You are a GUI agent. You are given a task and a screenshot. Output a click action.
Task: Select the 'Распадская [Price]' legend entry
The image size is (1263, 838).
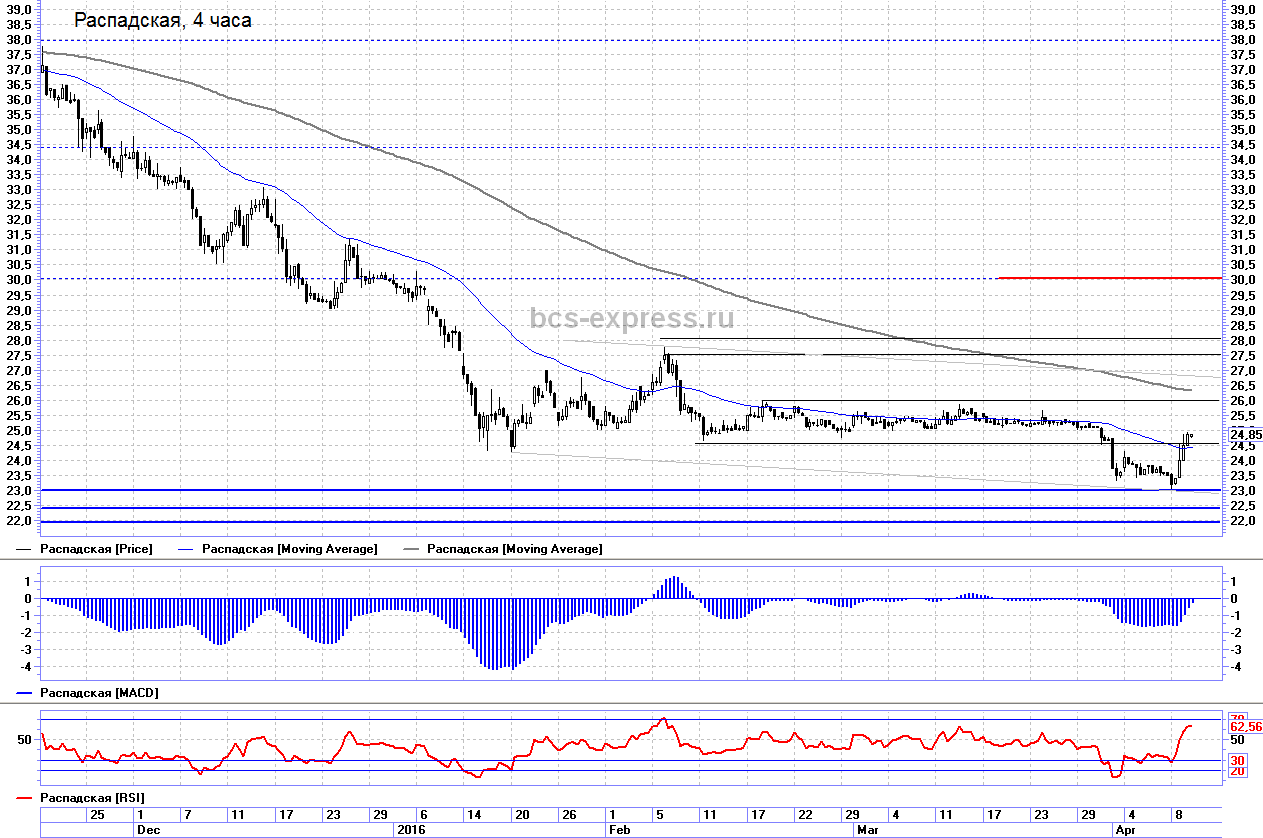tap(96, 549)
